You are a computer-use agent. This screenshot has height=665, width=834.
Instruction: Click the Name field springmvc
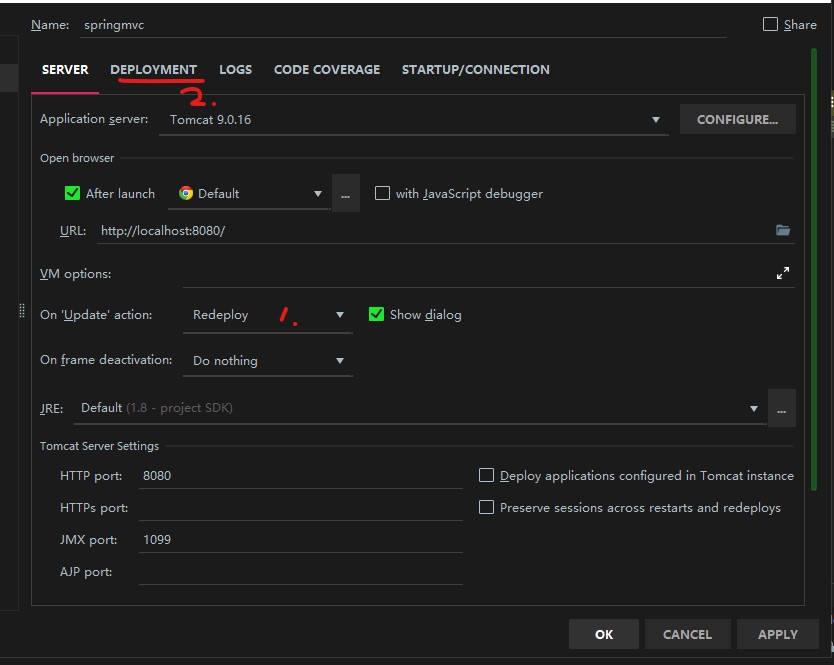(x=403, y=25)
